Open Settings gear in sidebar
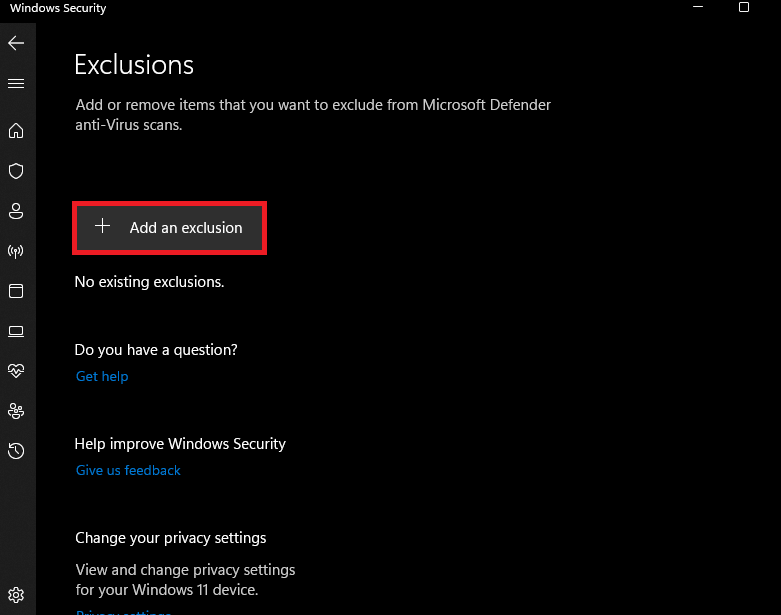Viewport: 781px width, 615px height. pos(16,594)
